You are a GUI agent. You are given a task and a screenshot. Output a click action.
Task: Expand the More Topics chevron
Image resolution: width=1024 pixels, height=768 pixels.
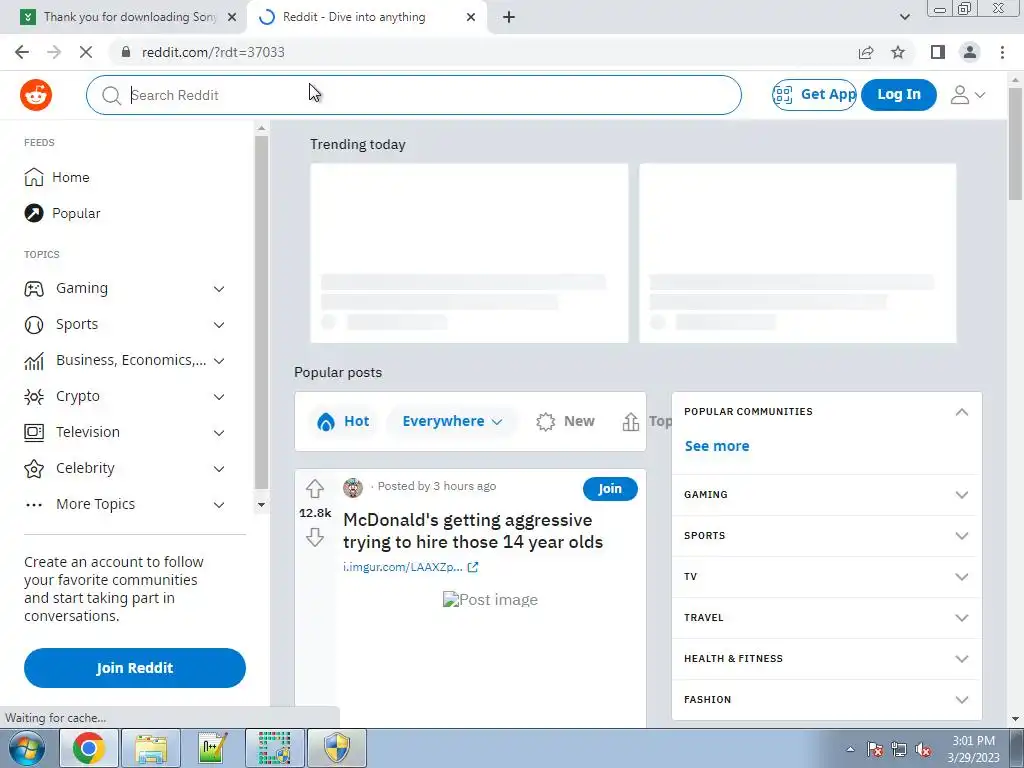(x=219, y=505)
